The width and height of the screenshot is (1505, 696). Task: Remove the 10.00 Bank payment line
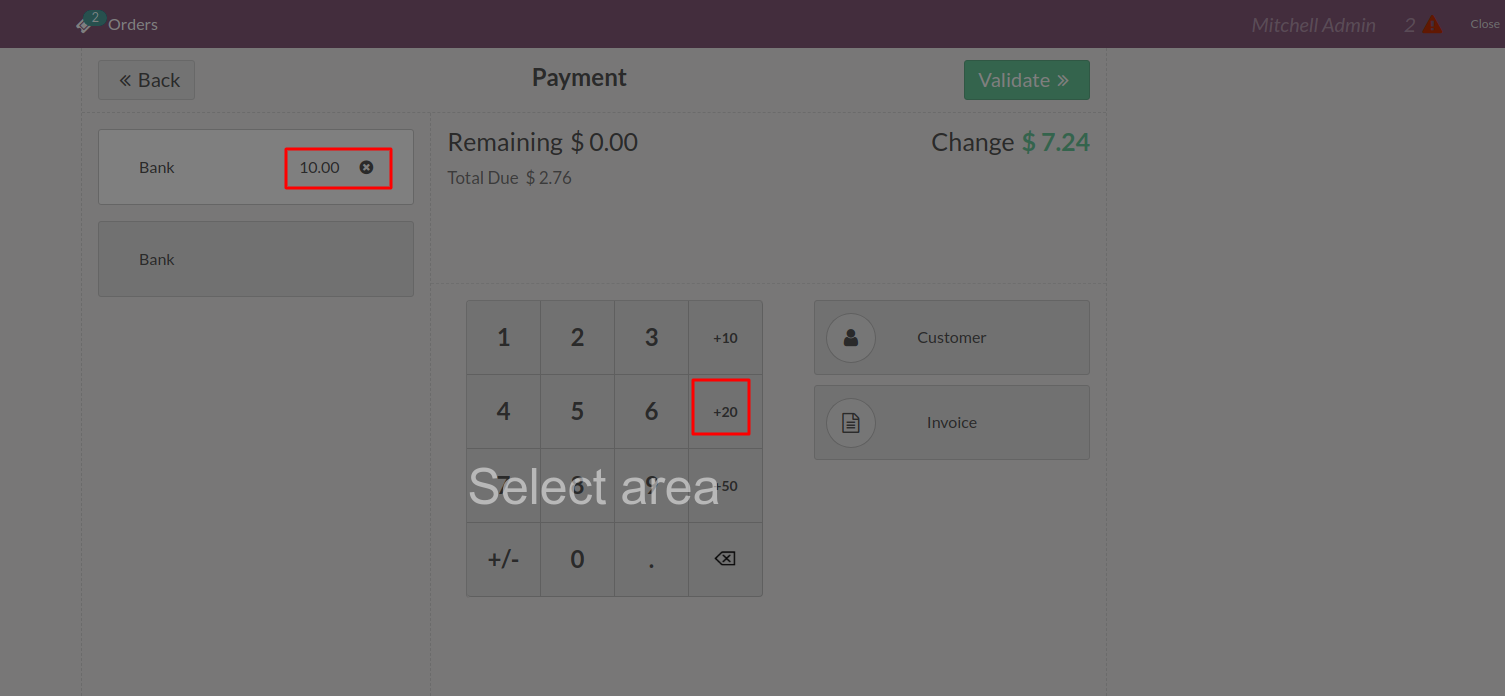(366, 167)
